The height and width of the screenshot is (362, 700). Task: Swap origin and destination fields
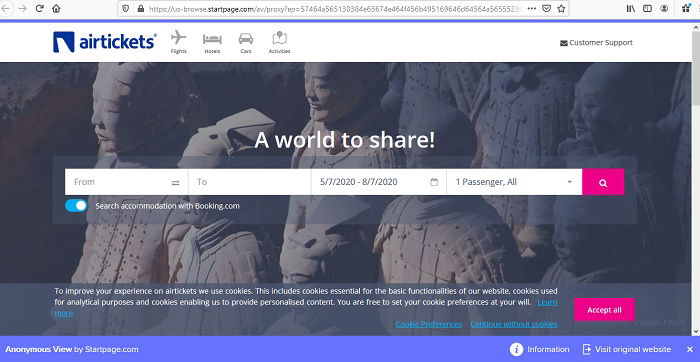(175, 183)
